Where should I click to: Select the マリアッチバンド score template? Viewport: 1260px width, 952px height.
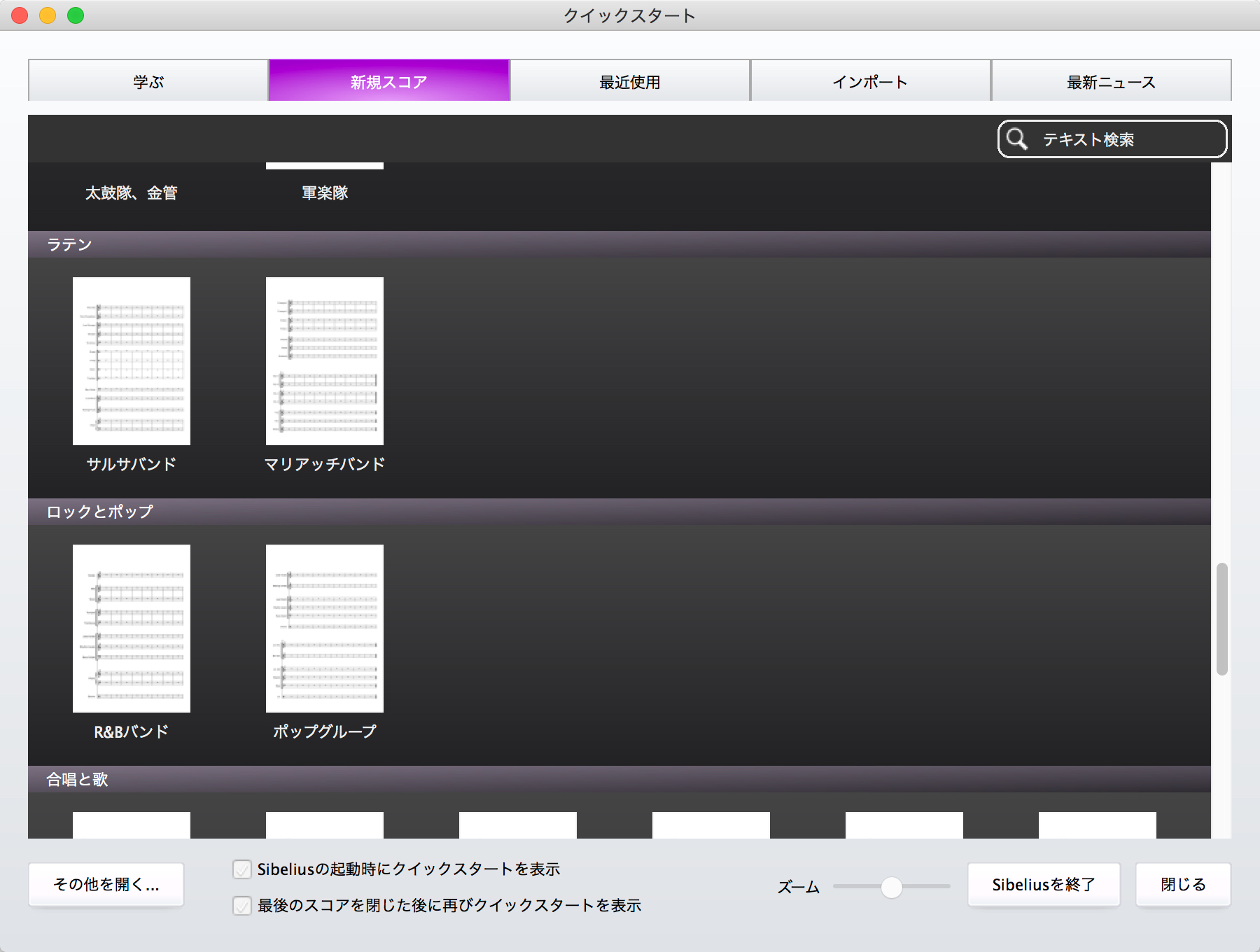325,361
